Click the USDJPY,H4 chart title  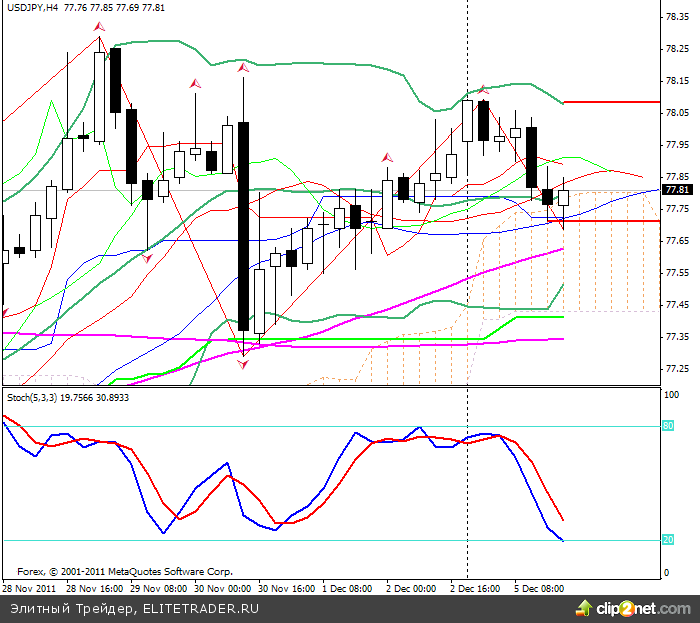[30, 7]
